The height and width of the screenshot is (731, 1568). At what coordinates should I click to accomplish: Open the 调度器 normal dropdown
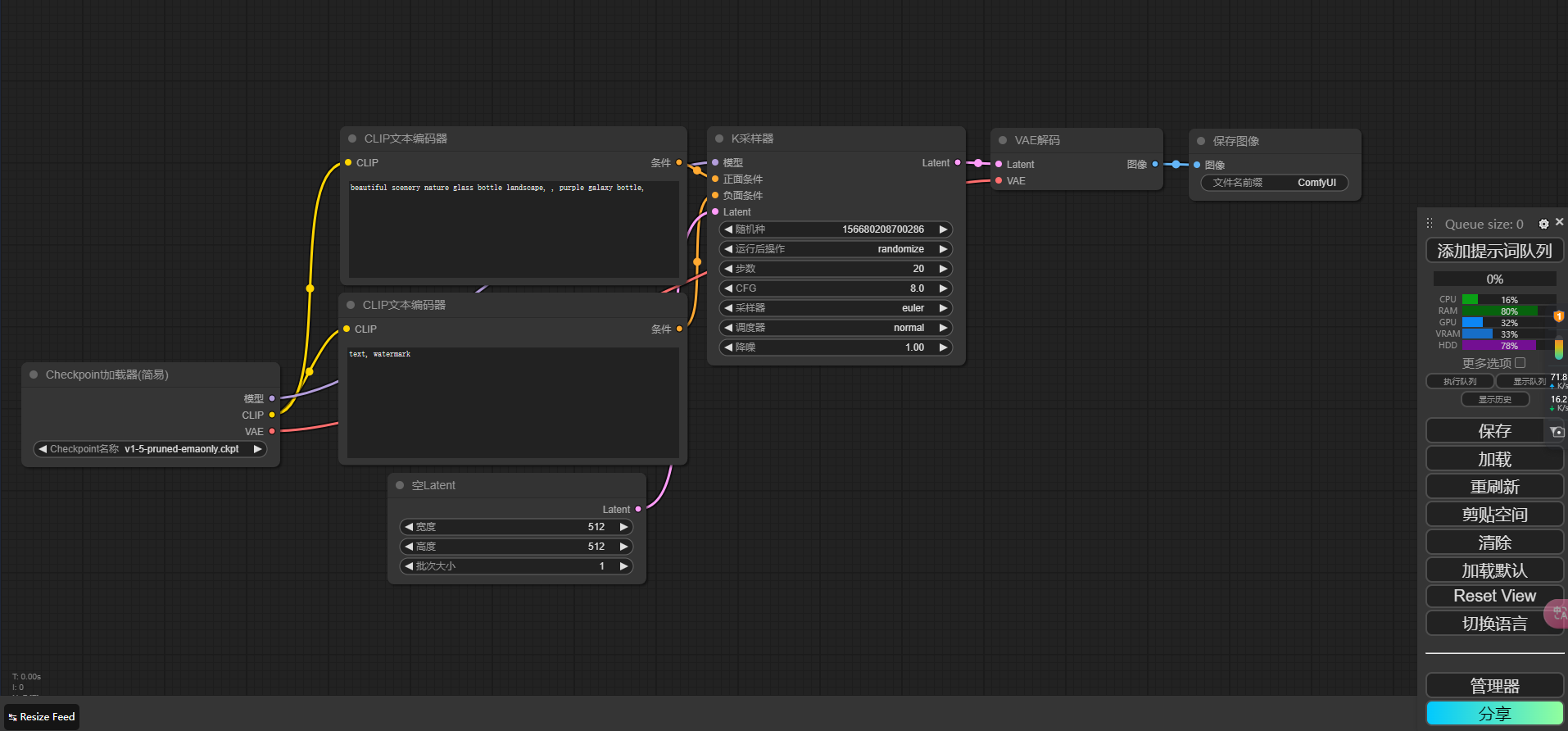coord(836,328)
